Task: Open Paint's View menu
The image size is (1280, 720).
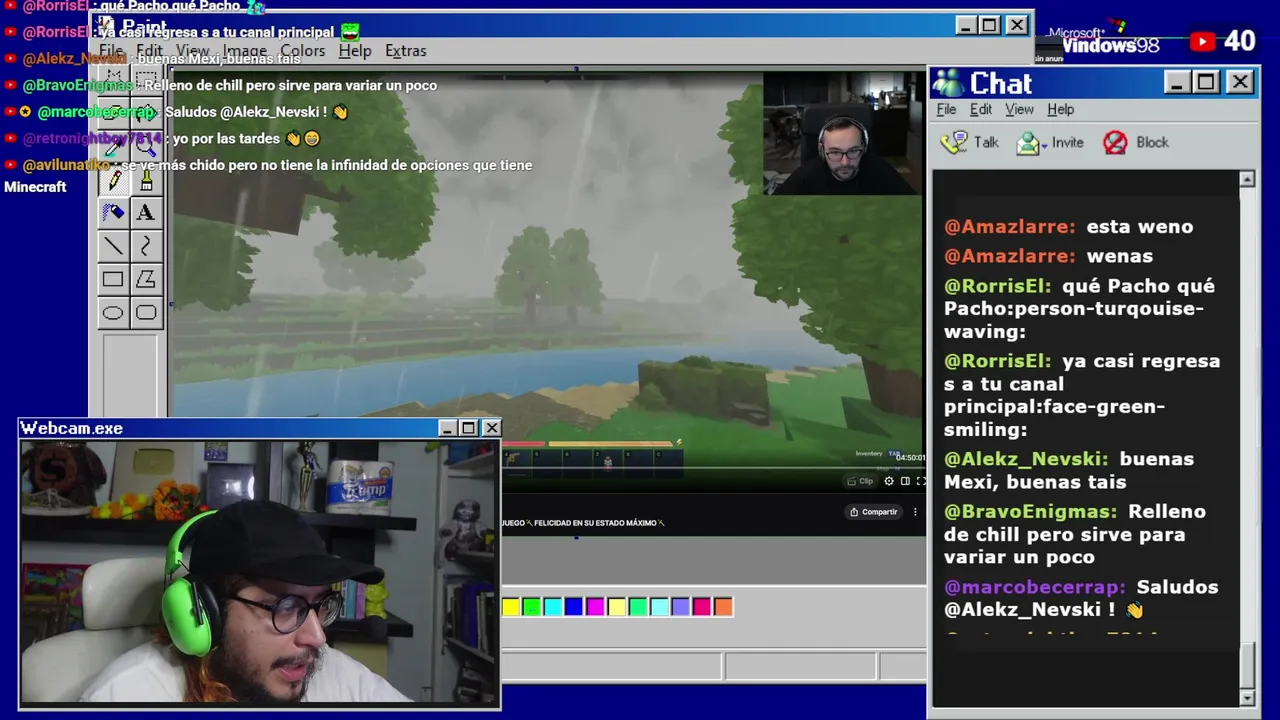Action: coord(192,51)
